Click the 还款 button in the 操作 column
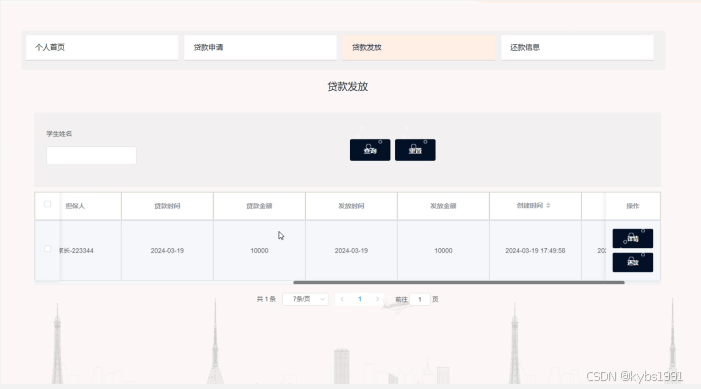Screen dimensions: 701x389 point(633,262)
